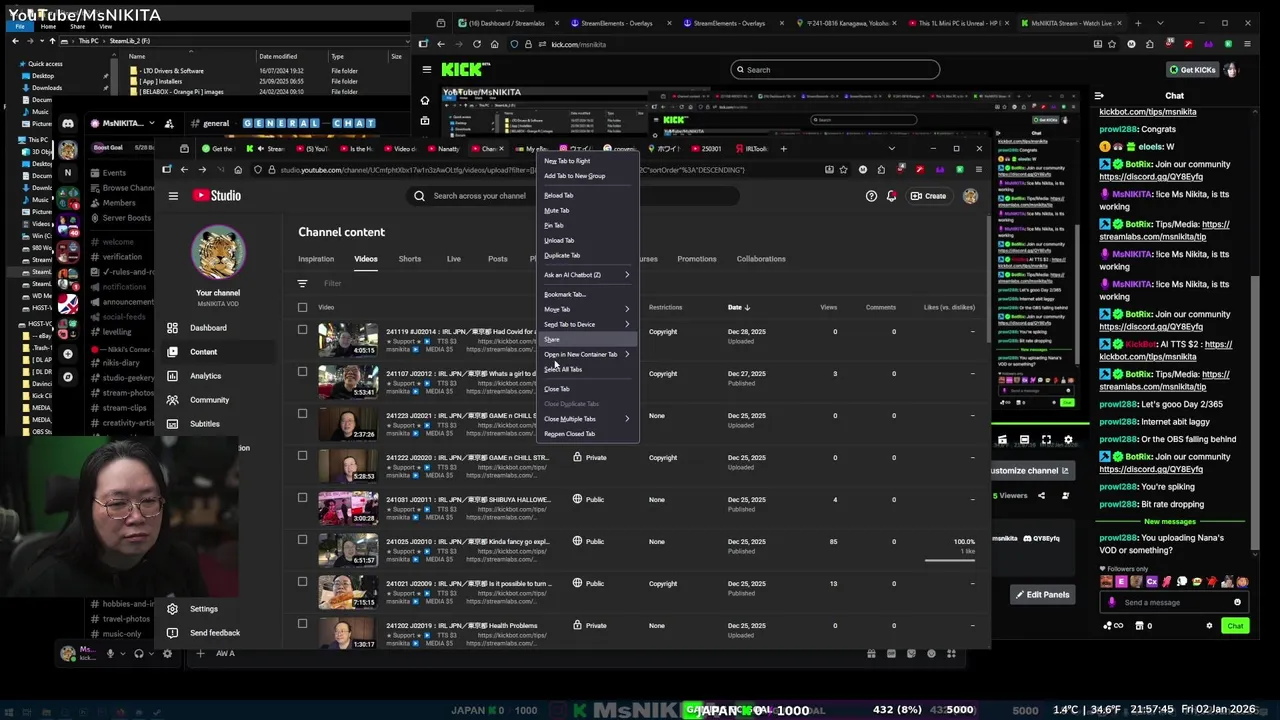
Task: Click the YouTube Studio logo
Action: click(217, 196)
